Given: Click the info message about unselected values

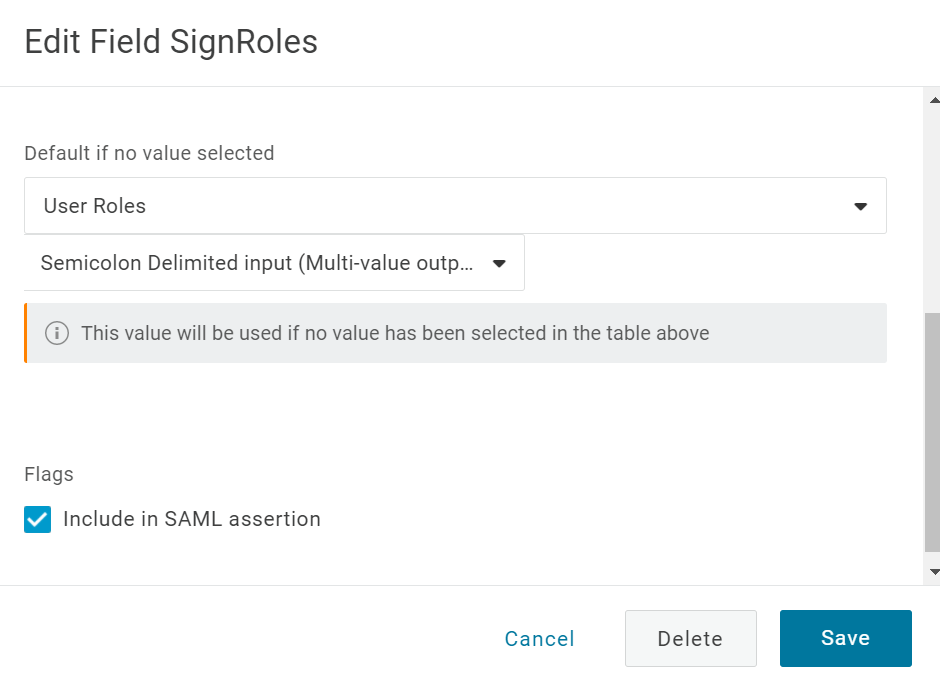Looking at the screenshot, I should pyautogui.click(x=395, y=333).
